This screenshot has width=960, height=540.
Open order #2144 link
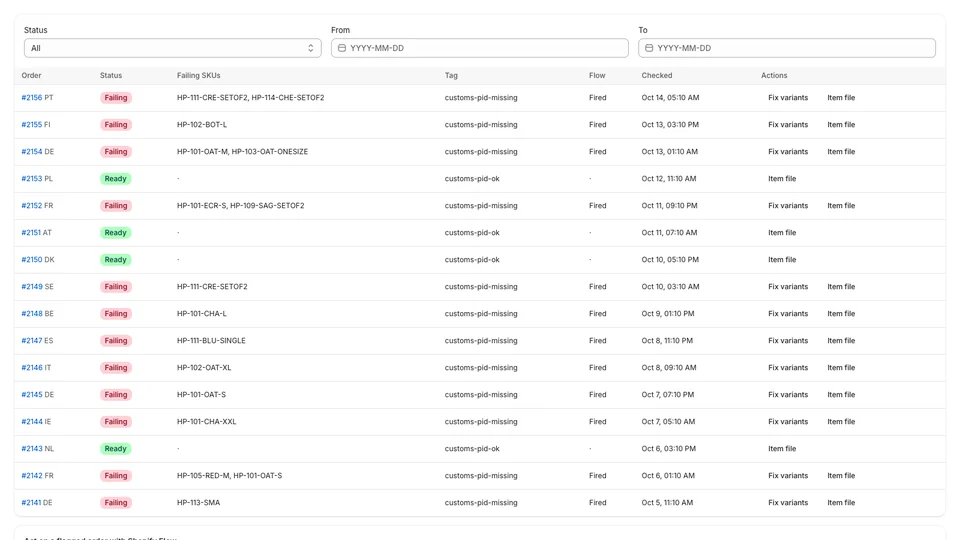tap(32, 421)
